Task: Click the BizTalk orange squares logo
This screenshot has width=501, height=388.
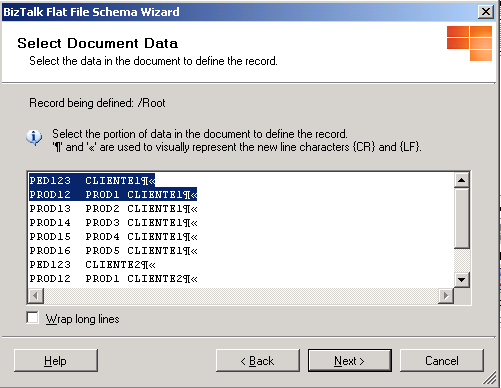Action: pyautogui.click(x=469, y=43)
